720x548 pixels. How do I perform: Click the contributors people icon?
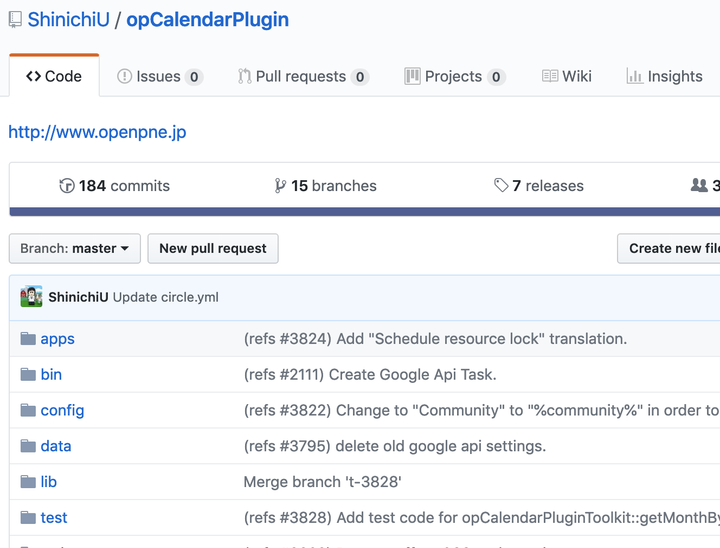click(699, 186)
